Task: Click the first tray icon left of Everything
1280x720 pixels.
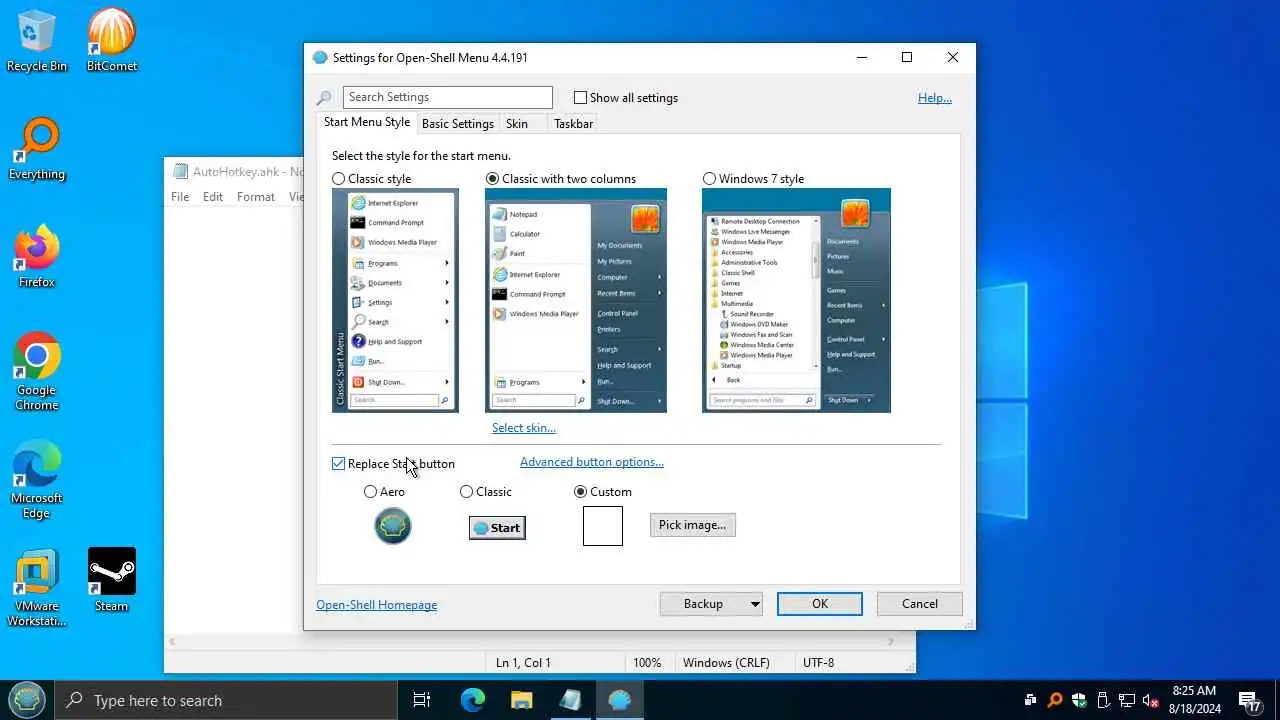Action: tap(1030, 700)
